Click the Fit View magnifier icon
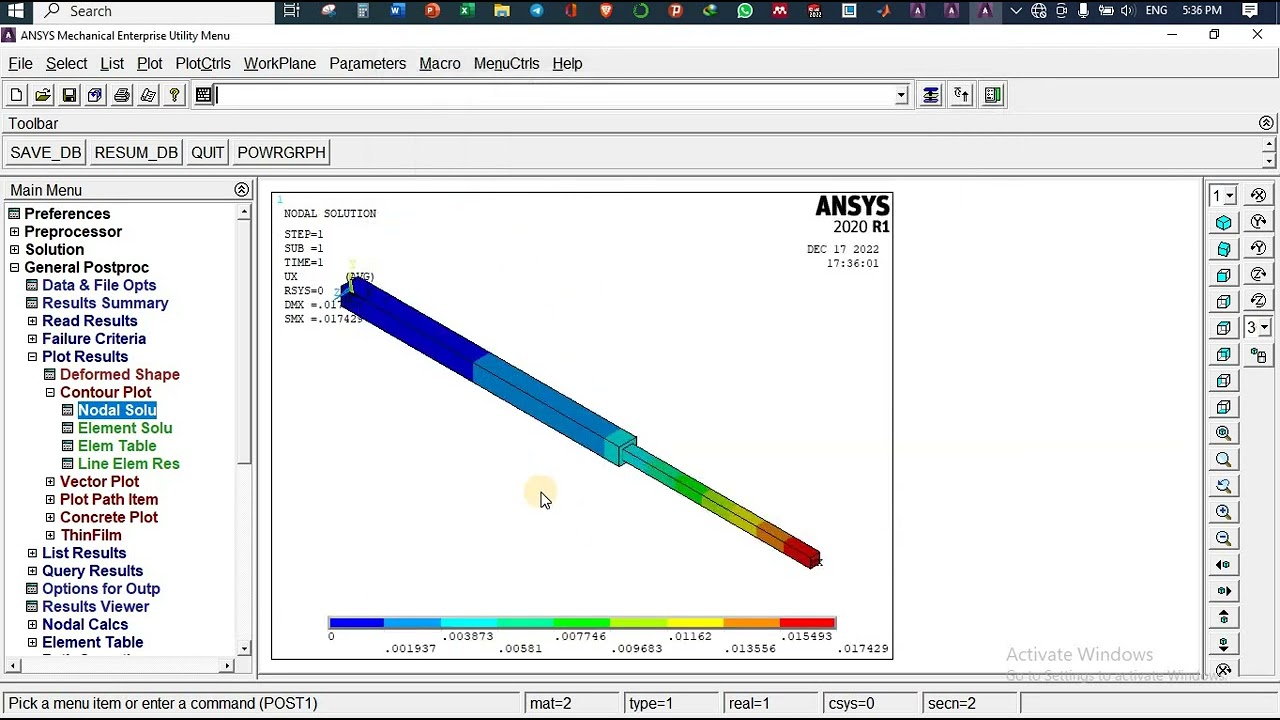1280x720 pixels. point(1223,433)
